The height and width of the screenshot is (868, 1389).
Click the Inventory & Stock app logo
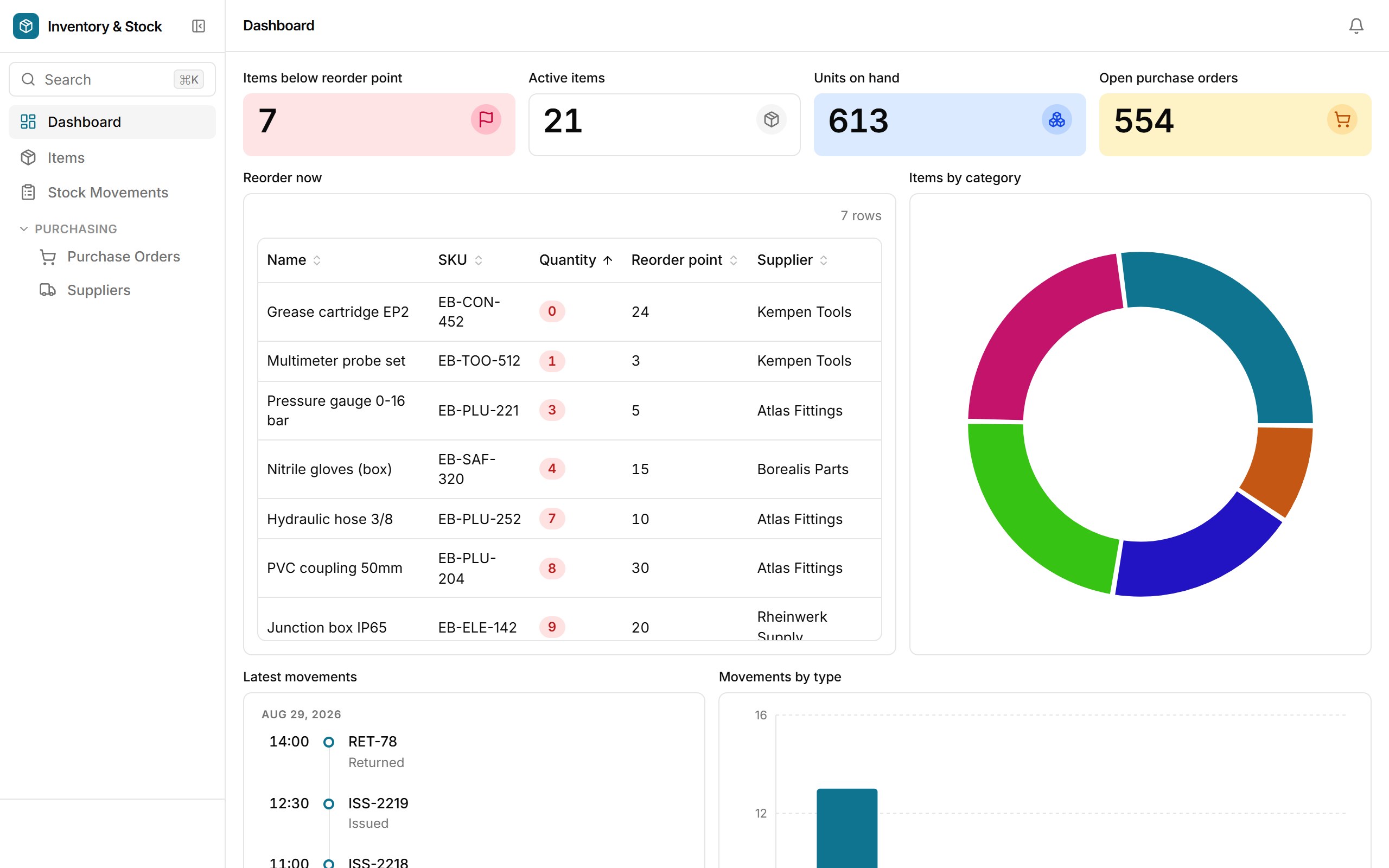point(26,26)
